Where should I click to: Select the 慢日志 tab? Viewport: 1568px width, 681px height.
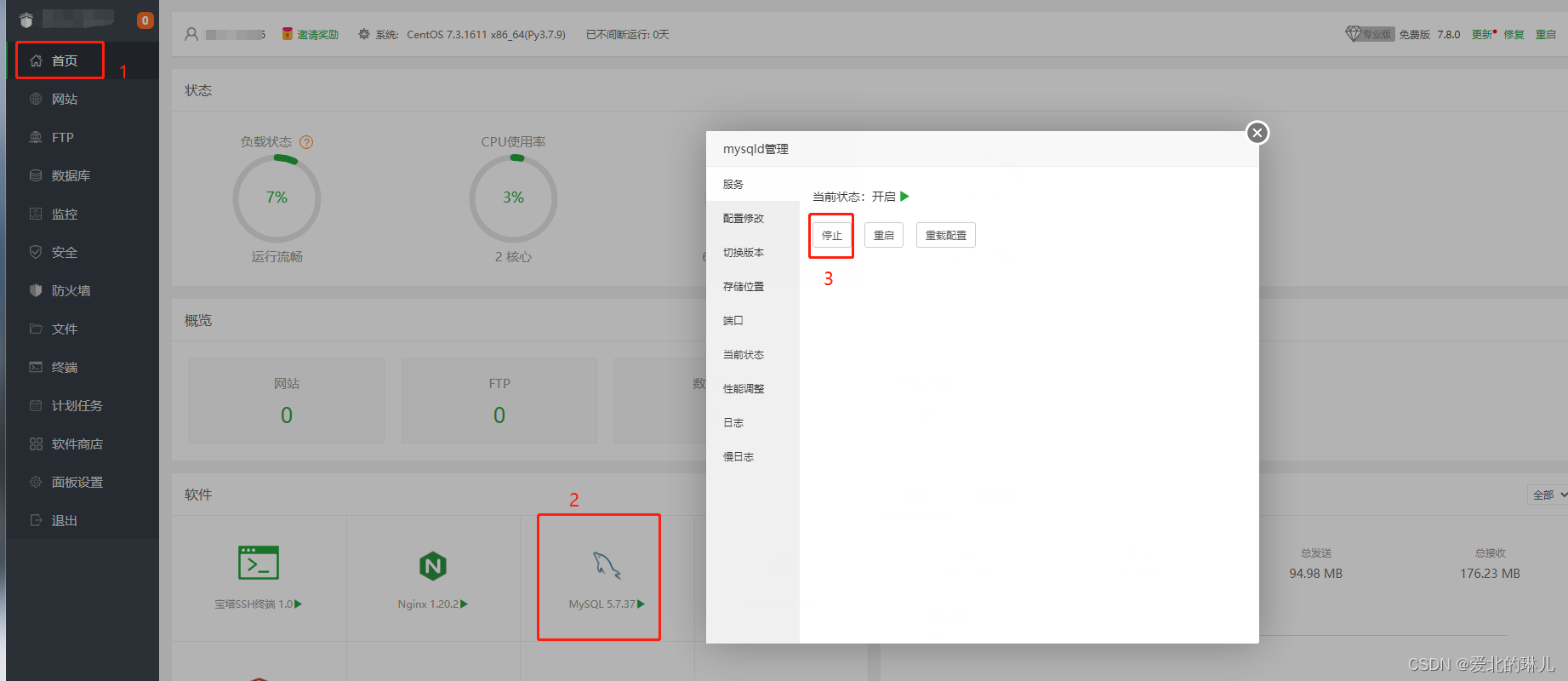pyautogui.click(x=753, y=456)
